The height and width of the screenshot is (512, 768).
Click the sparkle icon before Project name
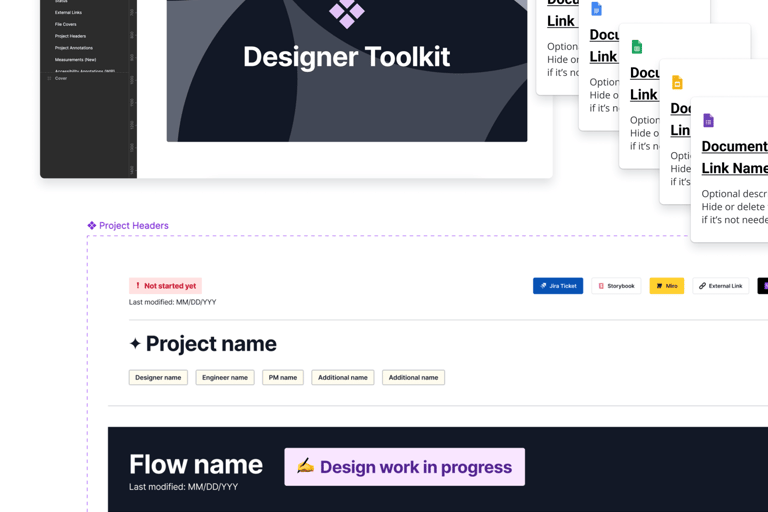(x=135, y=343)
